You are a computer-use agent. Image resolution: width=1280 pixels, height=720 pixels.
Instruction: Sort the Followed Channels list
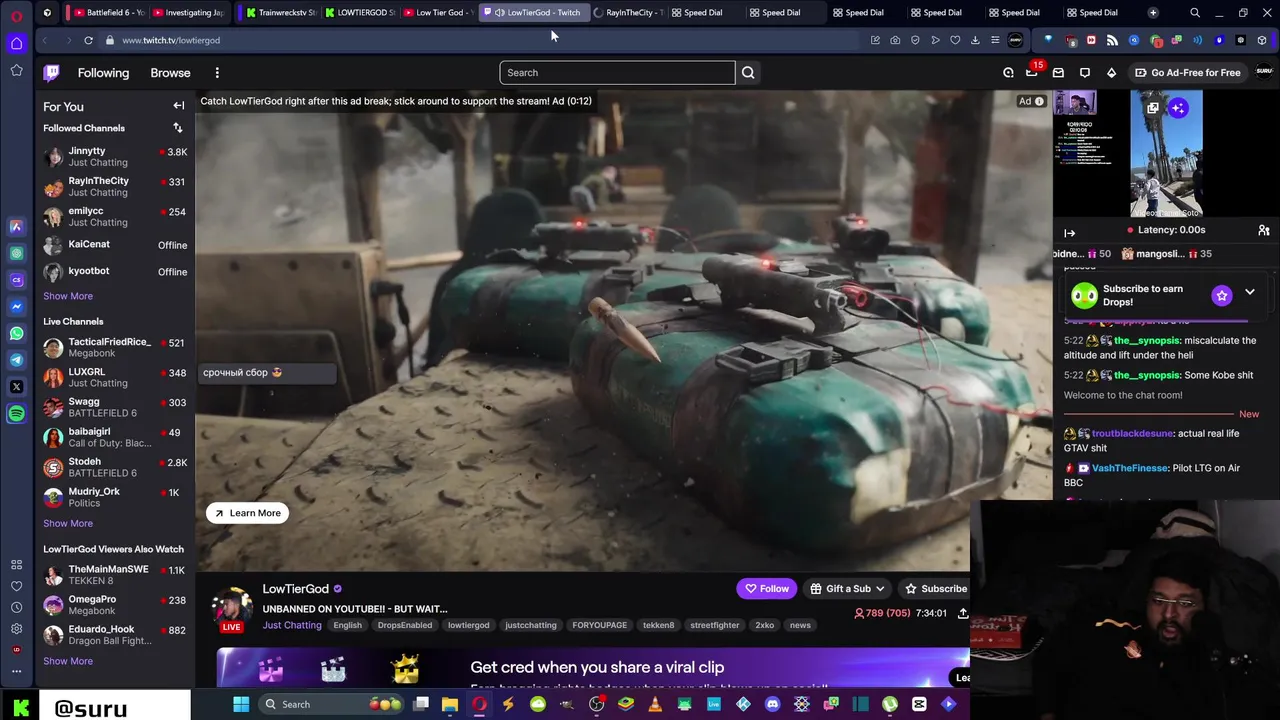pyautogui.click(x=178, y=128)
